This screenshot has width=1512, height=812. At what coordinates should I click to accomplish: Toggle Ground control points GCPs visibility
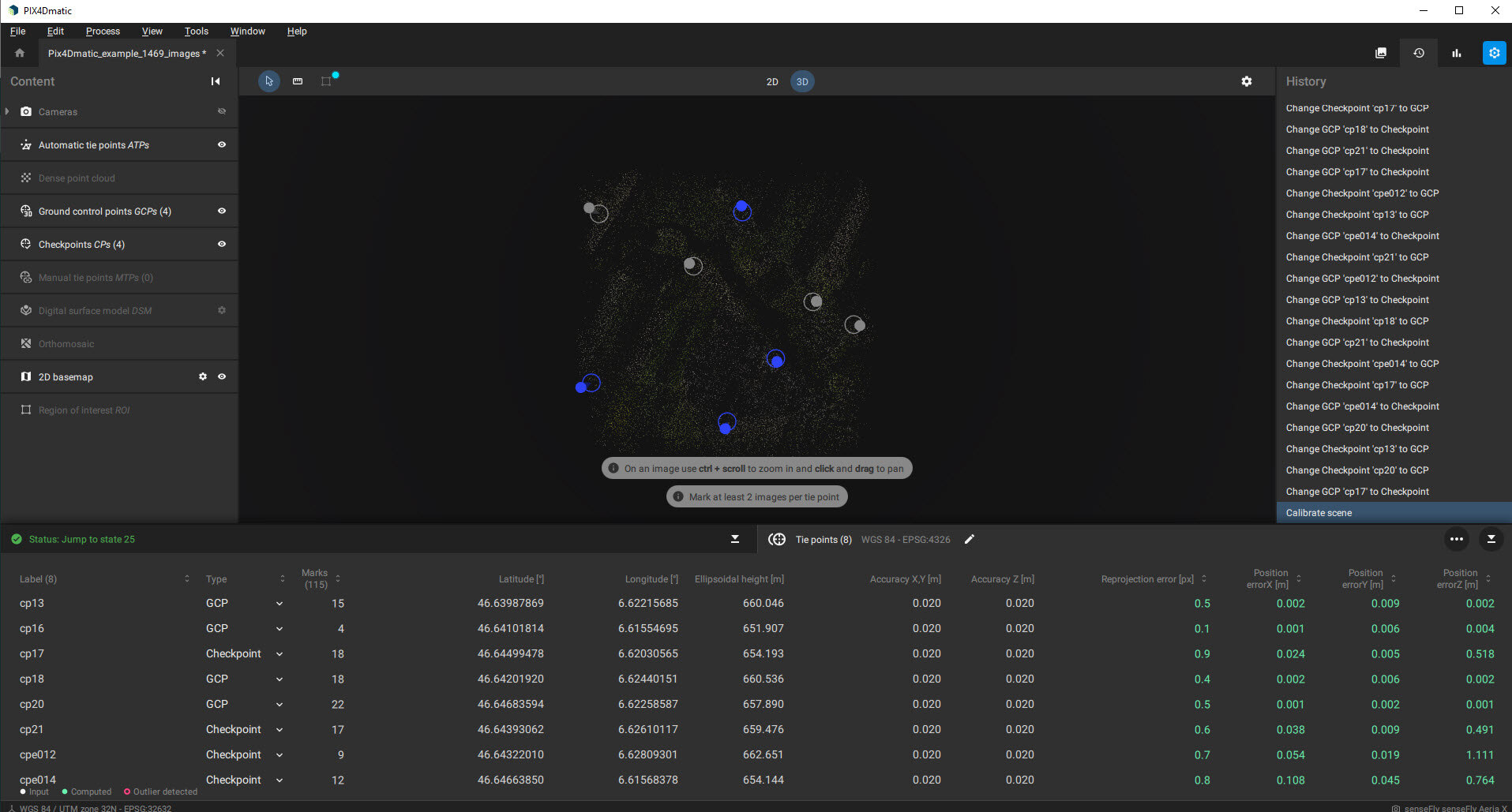coord(222,211)
